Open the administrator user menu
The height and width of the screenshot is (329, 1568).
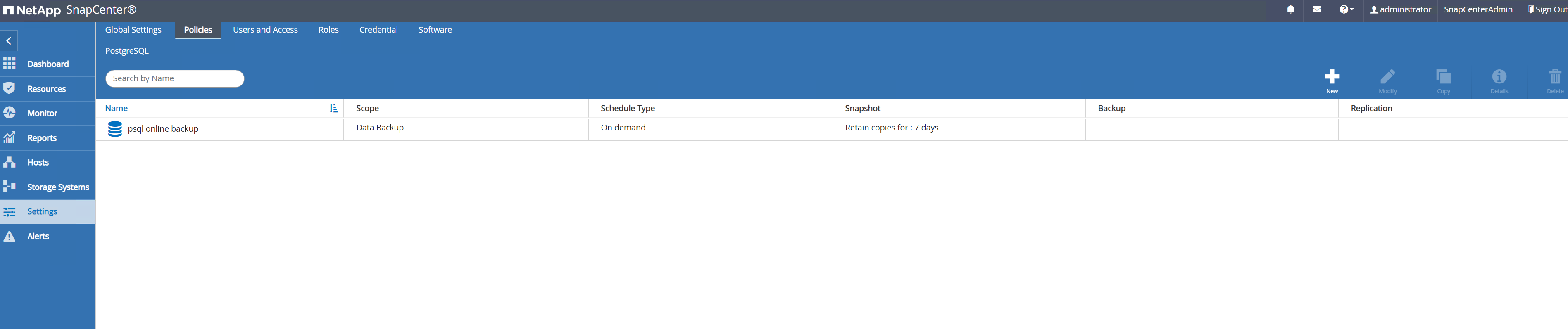(1400, 10)
